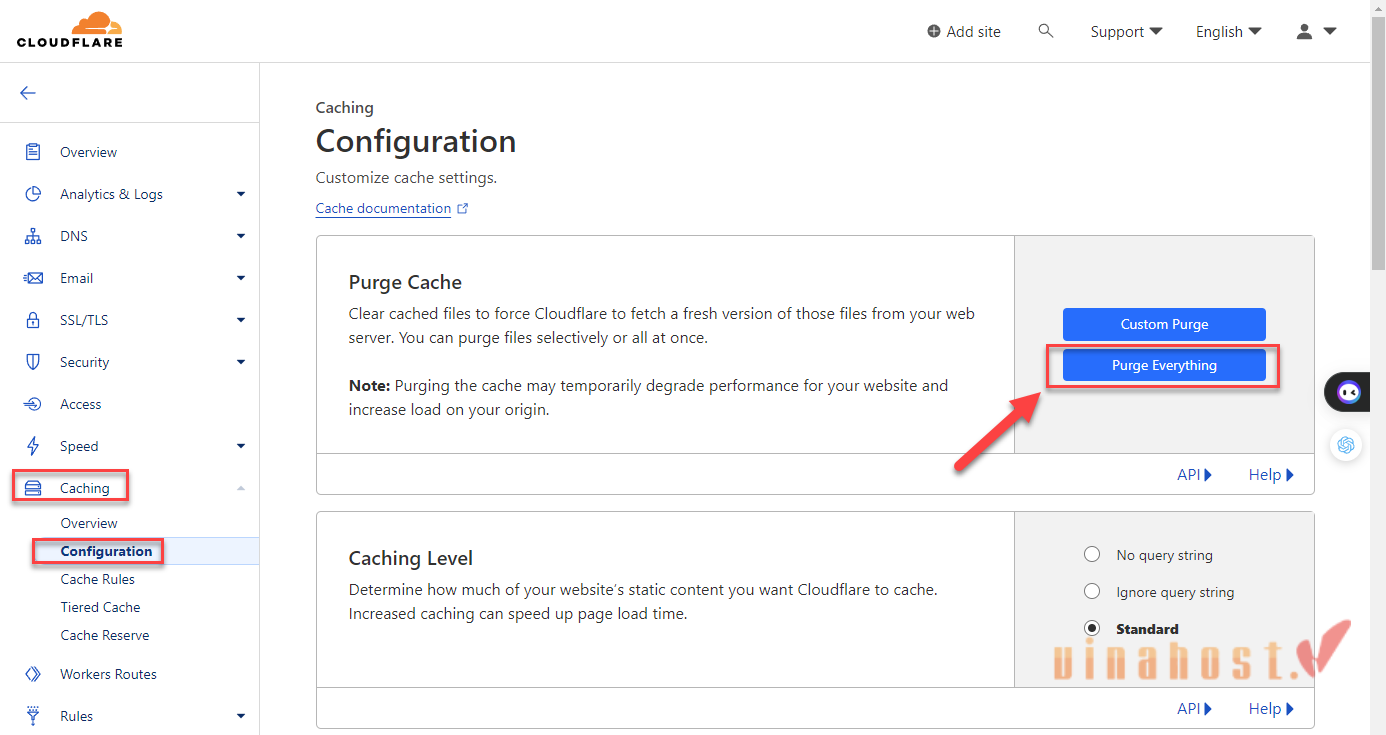Open the Cache documentation link
1386x735 pixels.
click(x=383, y=209)
